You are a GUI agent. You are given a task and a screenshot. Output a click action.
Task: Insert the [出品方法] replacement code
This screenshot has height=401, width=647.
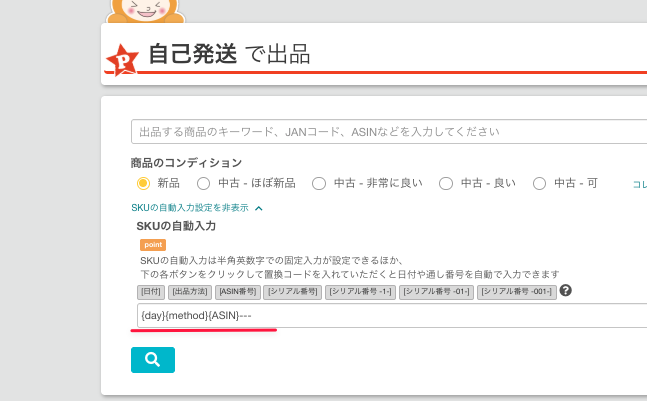click(x=190, y=292)
